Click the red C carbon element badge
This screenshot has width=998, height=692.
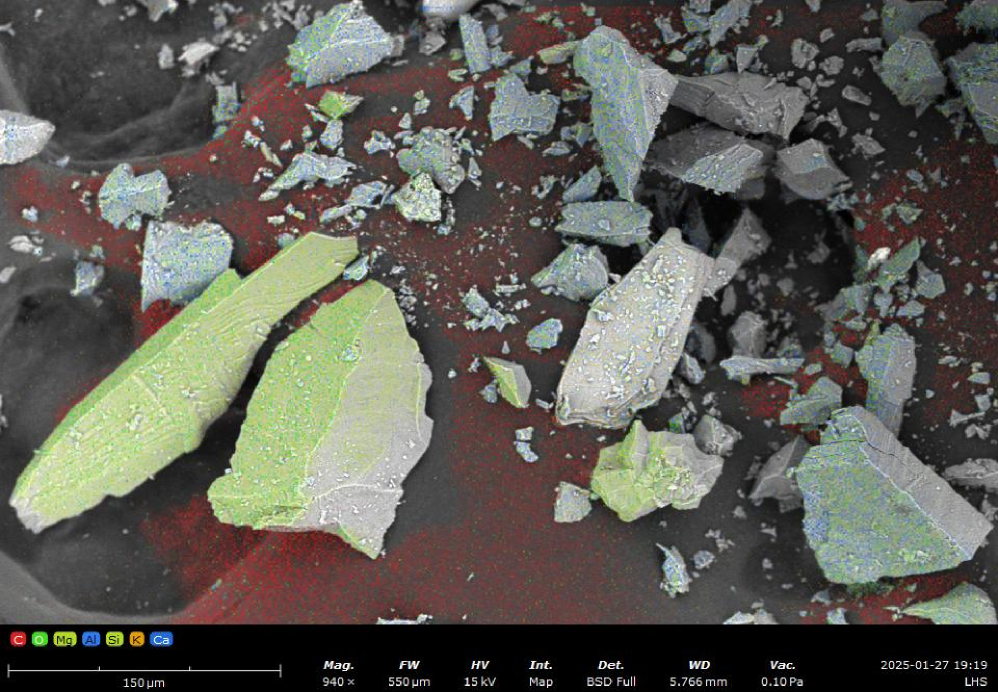(x=18, y=639)
